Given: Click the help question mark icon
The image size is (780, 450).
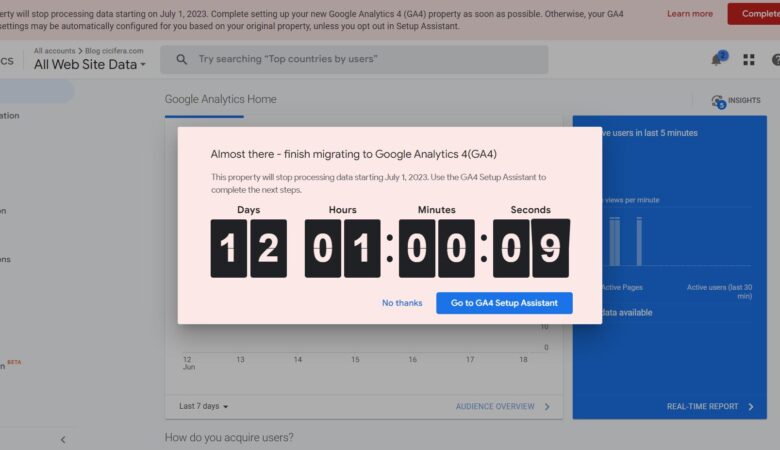Looking at the screenshot, I should (776, 60).
